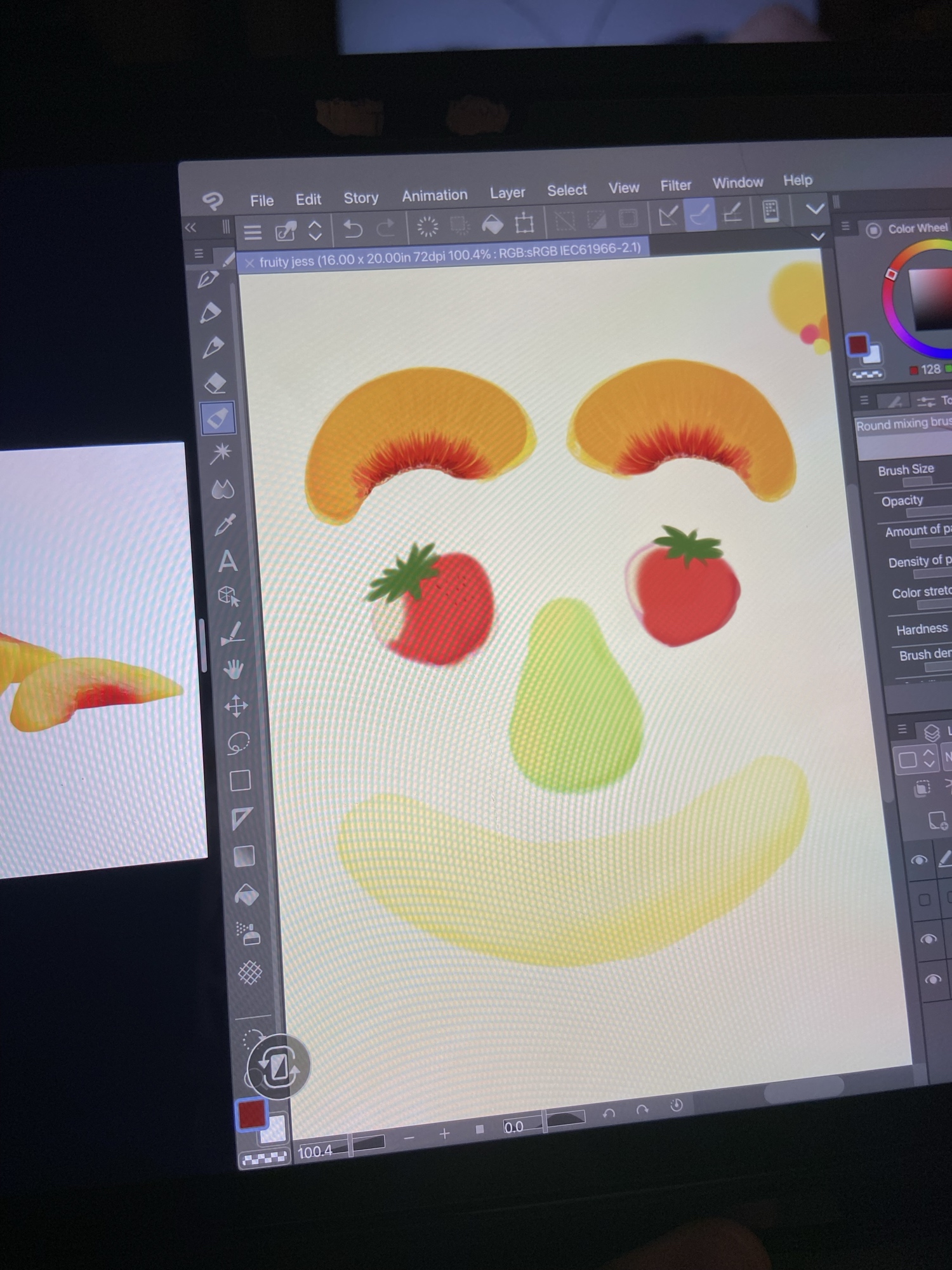
Task: Collapse the tool palette with double-left arrows
Action: pos(190,228)
